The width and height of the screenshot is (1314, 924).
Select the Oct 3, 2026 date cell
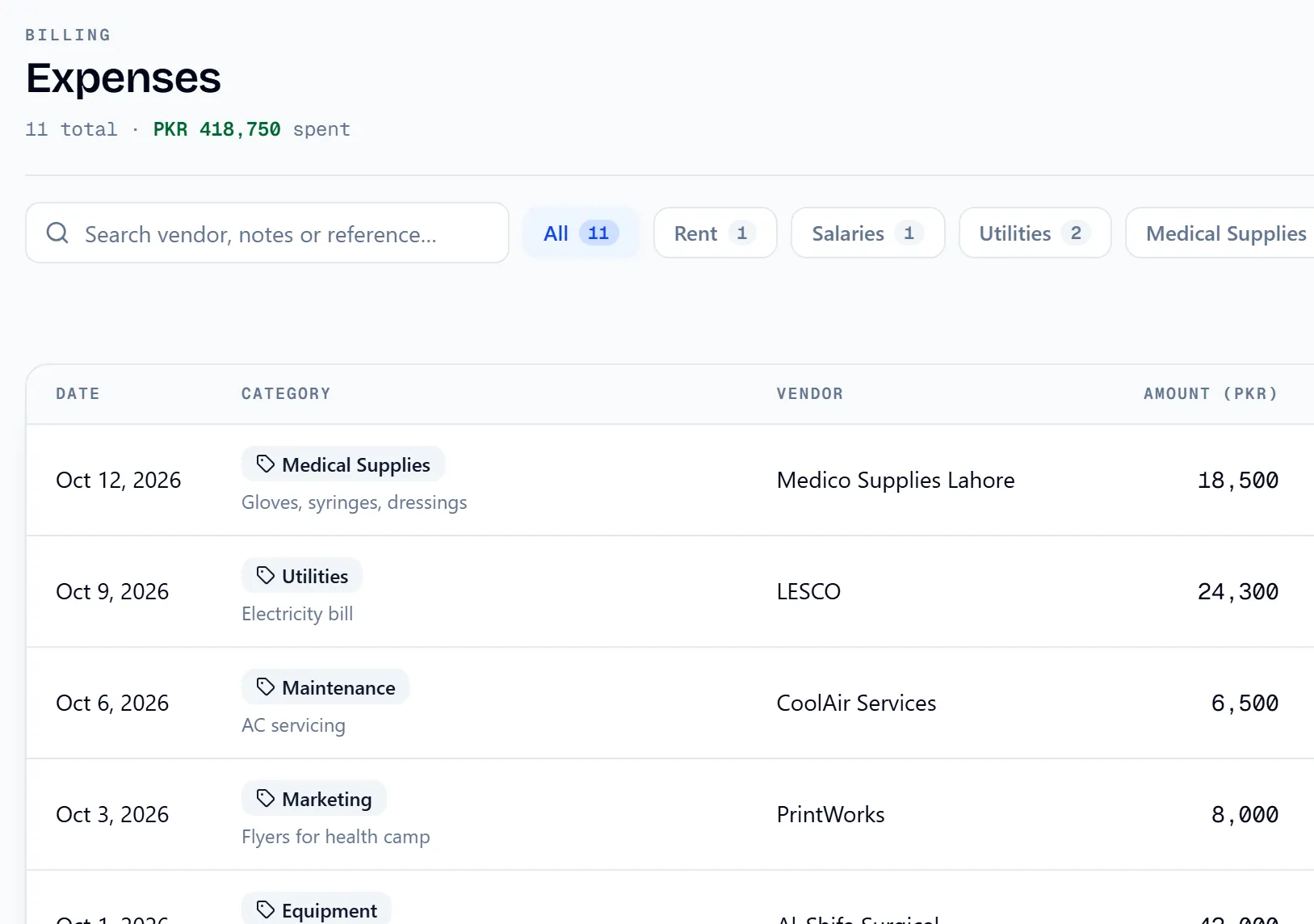tap(112, 814)
